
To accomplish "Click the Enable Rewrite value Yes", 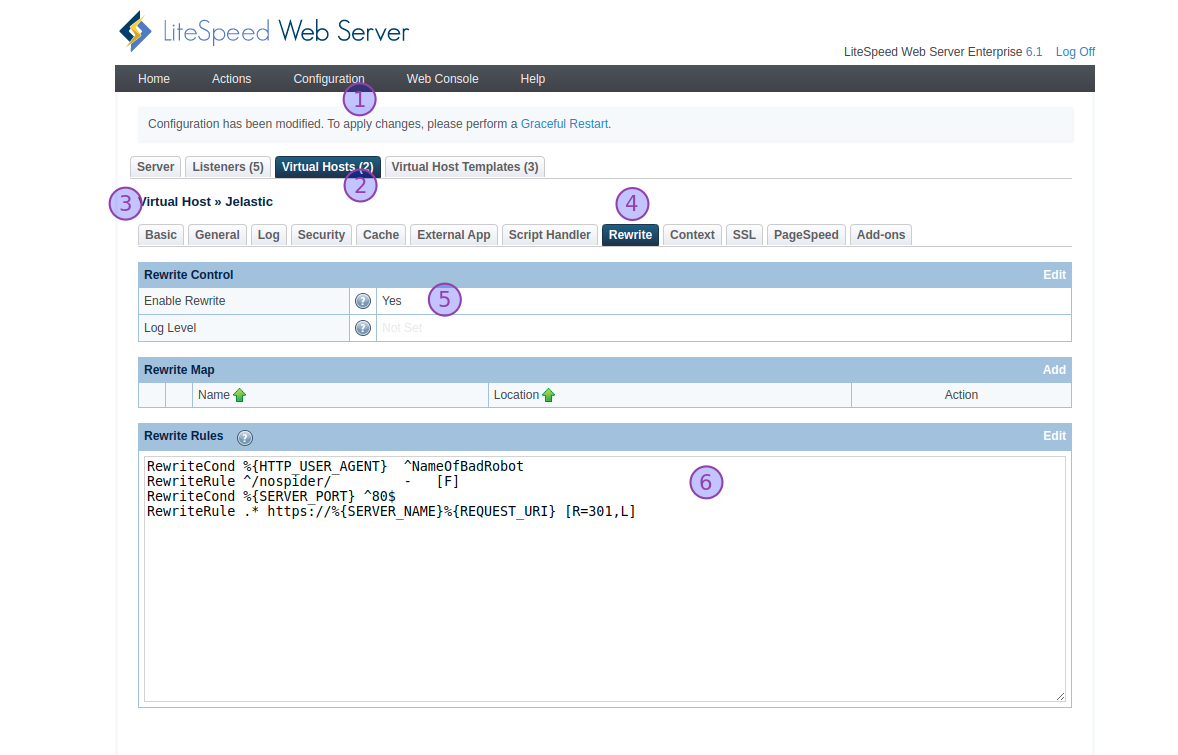I will pyautogui.click(x=391, y=301).
